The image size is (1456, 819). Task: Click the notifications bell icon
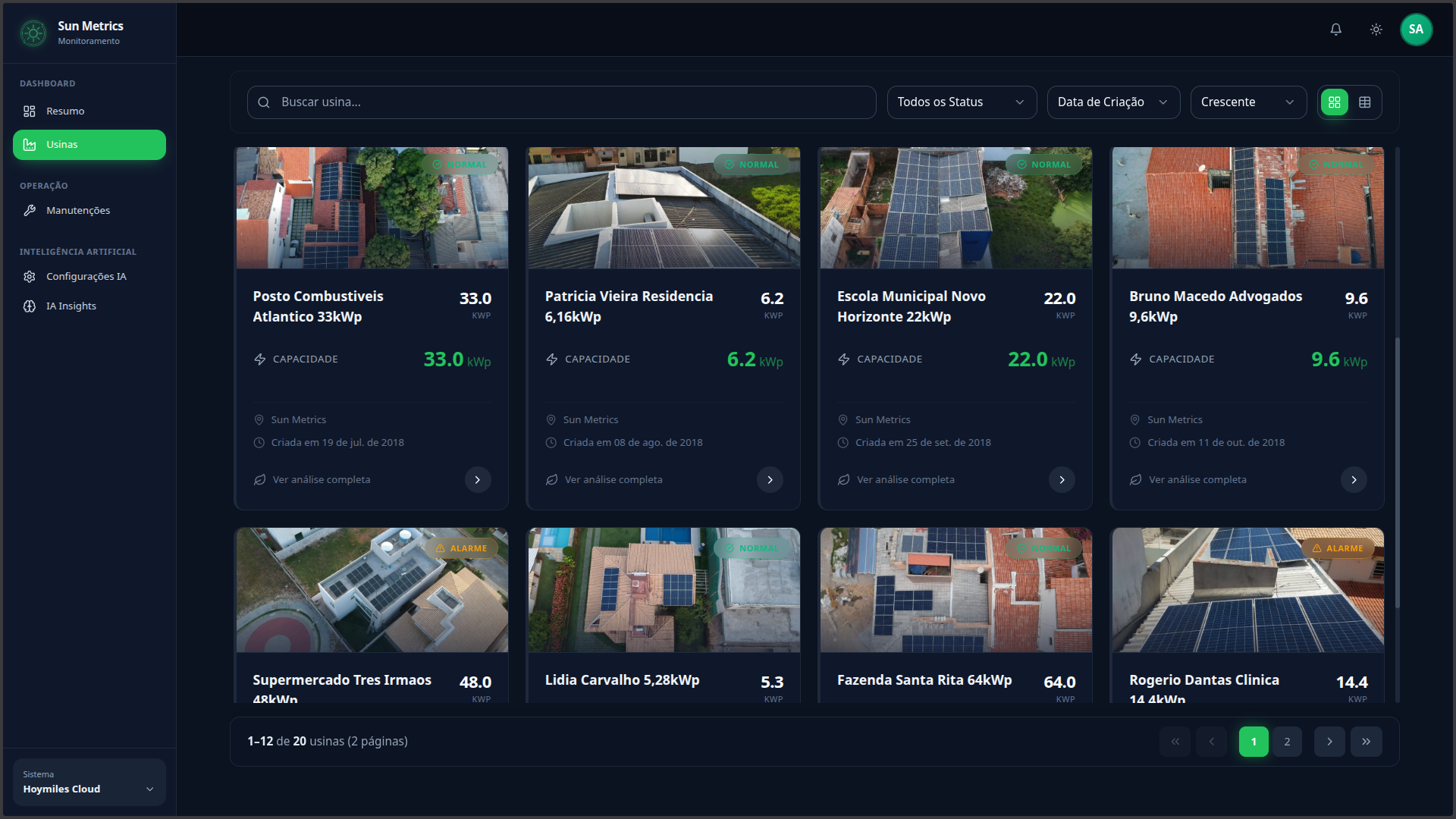click(1335, 30)
